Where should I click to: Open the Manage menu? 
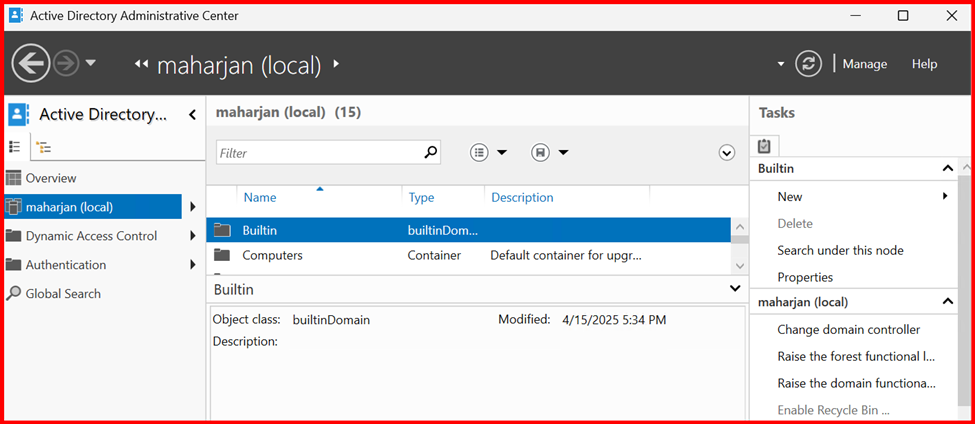coord(864,64)
